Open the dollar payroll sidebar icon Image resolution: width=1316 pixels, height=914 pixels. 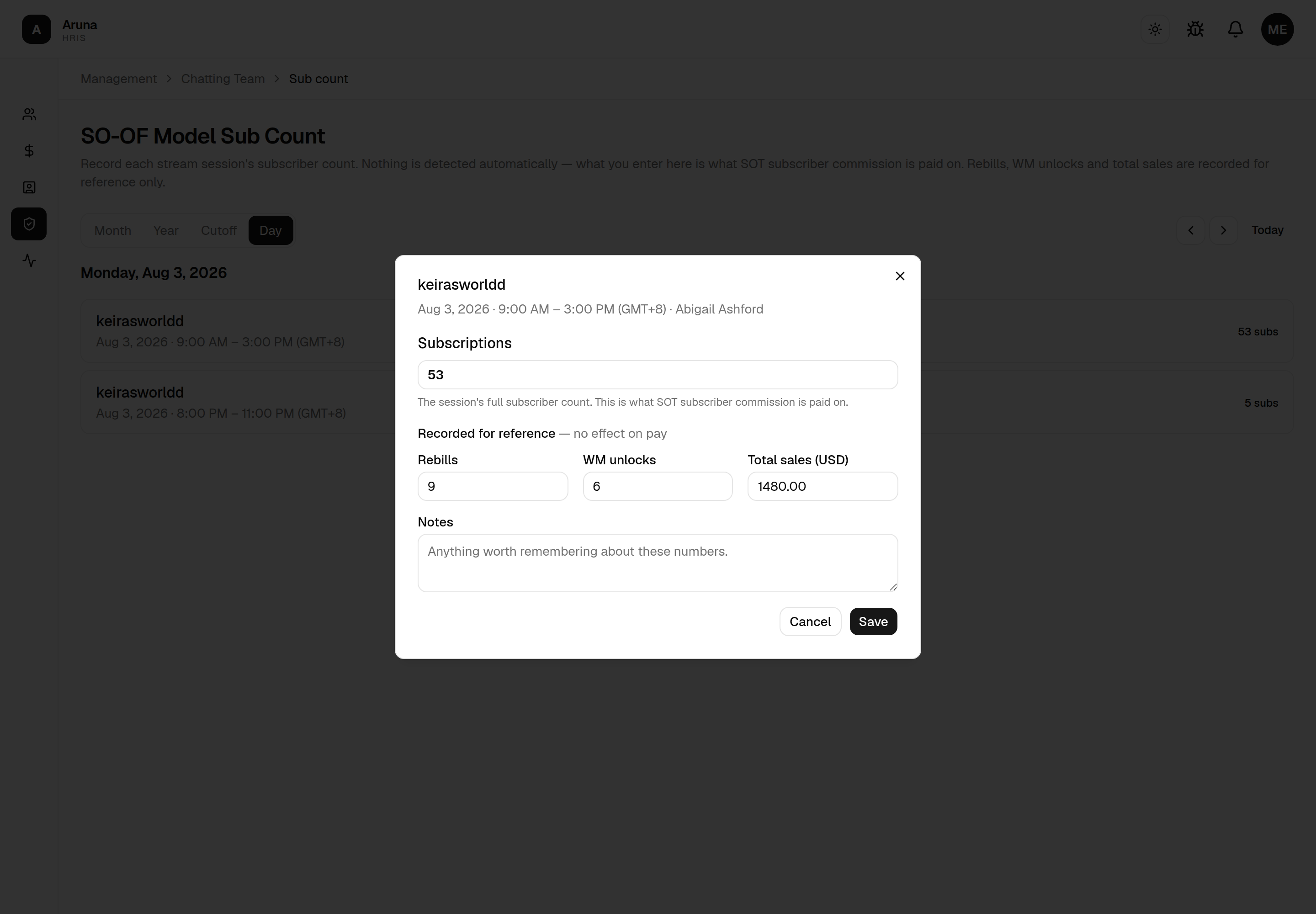pyautogui.click(x=29, y=151)
